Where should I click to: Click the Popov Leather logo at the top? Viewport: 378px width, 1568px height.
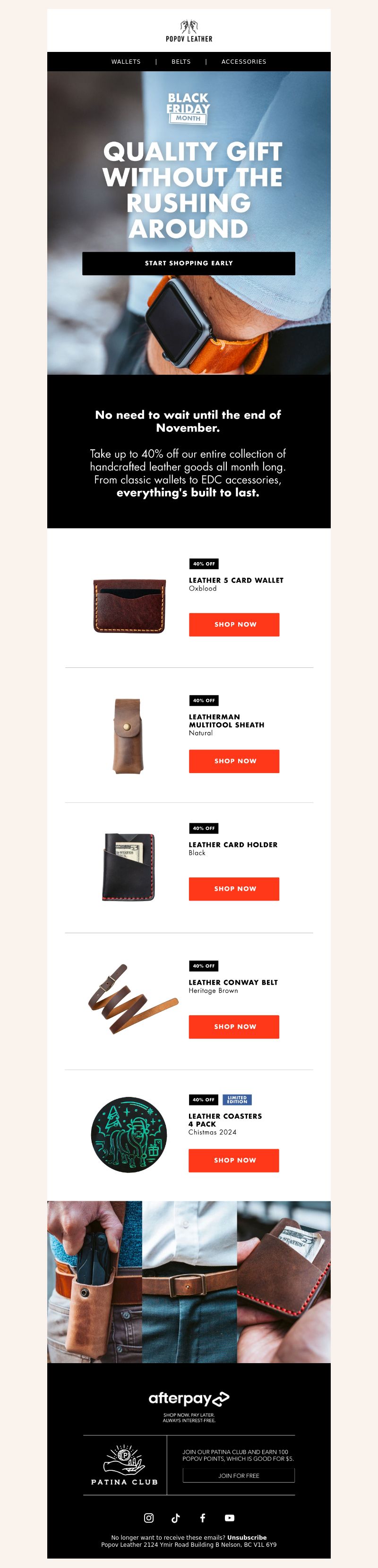click(189, 31)
